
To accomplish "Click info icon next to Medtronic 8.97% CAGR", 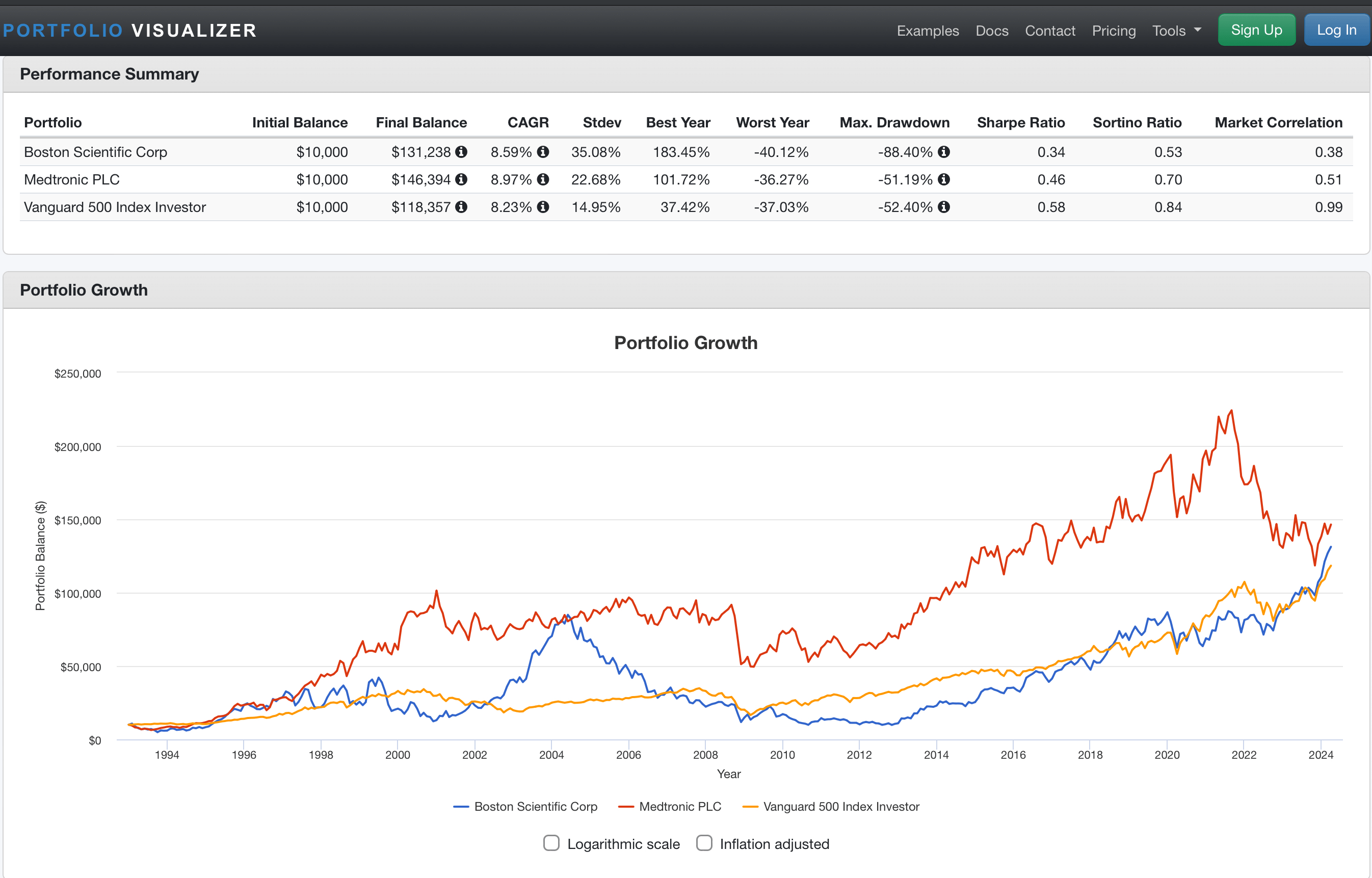I will coord(543,179).
